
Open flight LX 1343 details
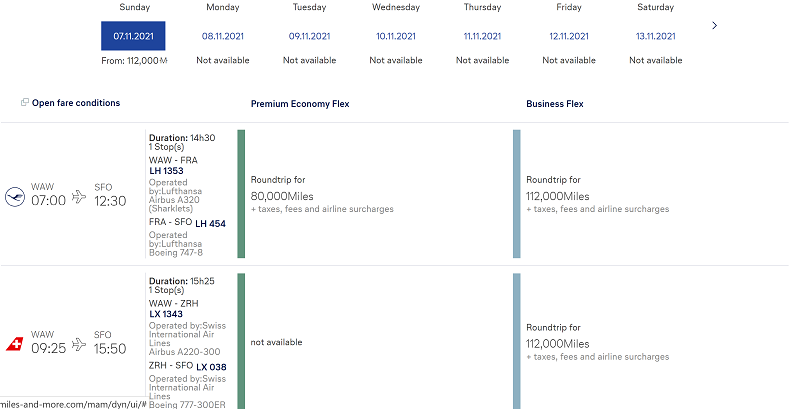point(166,314)
